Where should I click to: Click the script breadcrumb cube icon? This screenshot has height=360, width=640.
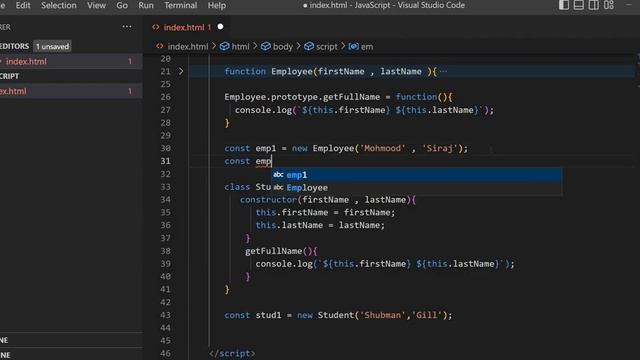(x=309, y=46)
